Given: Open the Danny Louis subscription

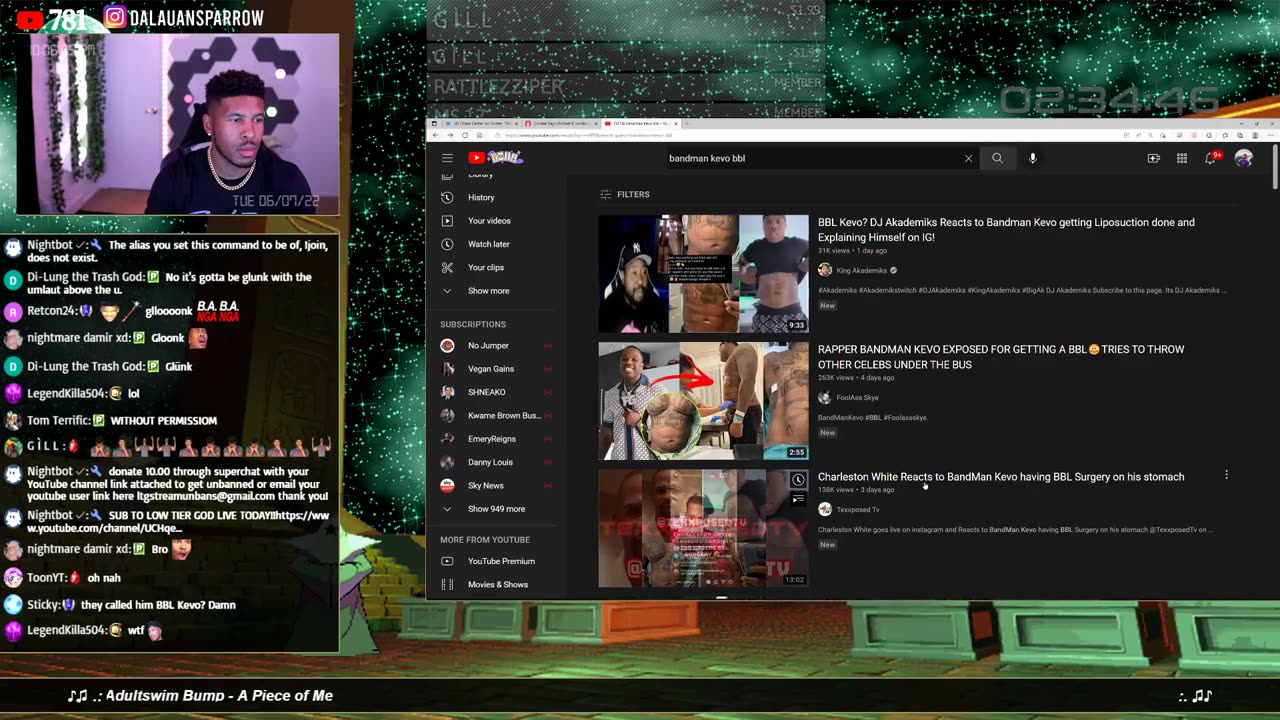Looking at the screenshot, I should click(x=497, y=462).
